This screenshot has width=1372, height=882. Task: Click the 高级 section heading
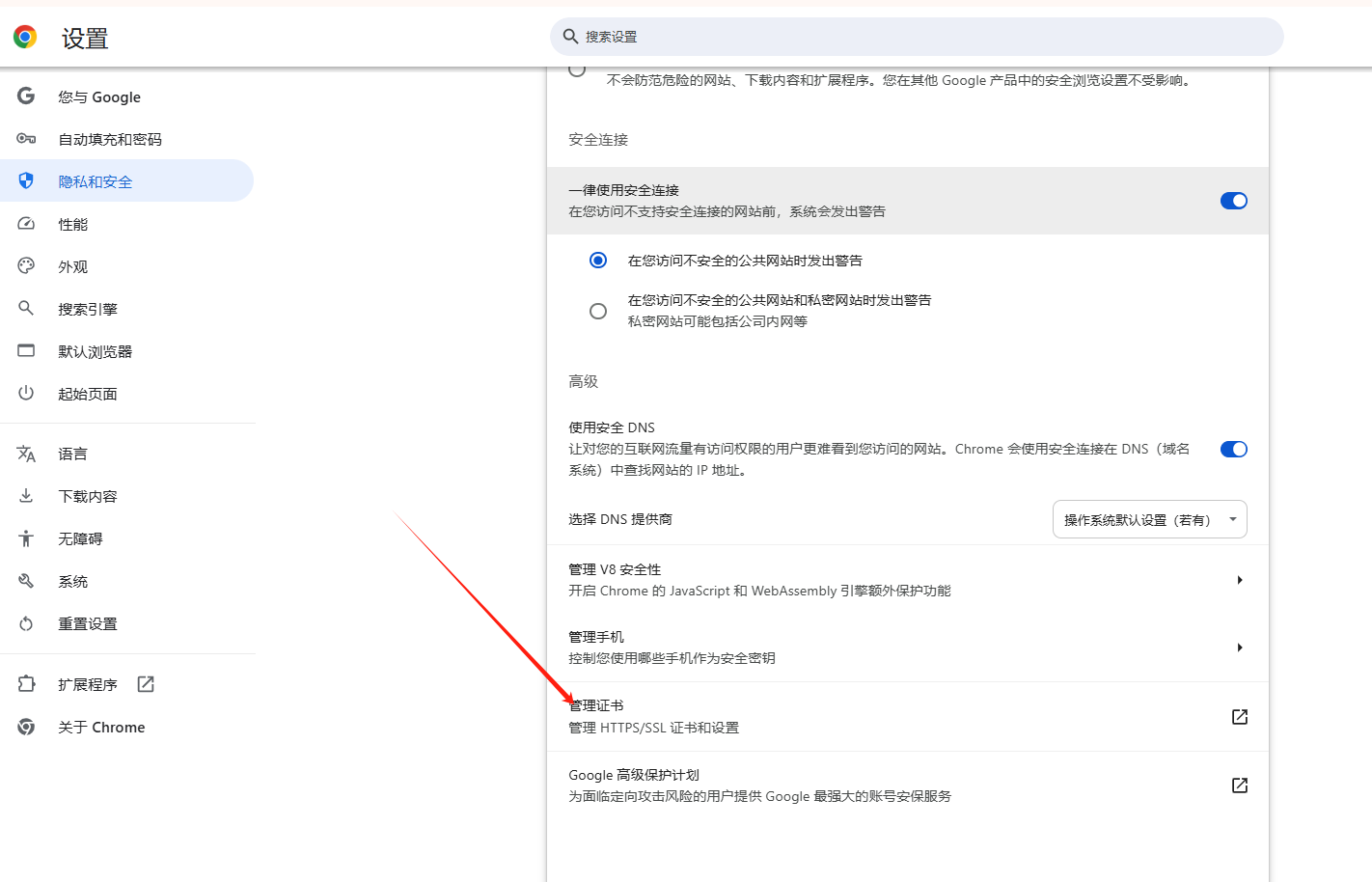584,381
